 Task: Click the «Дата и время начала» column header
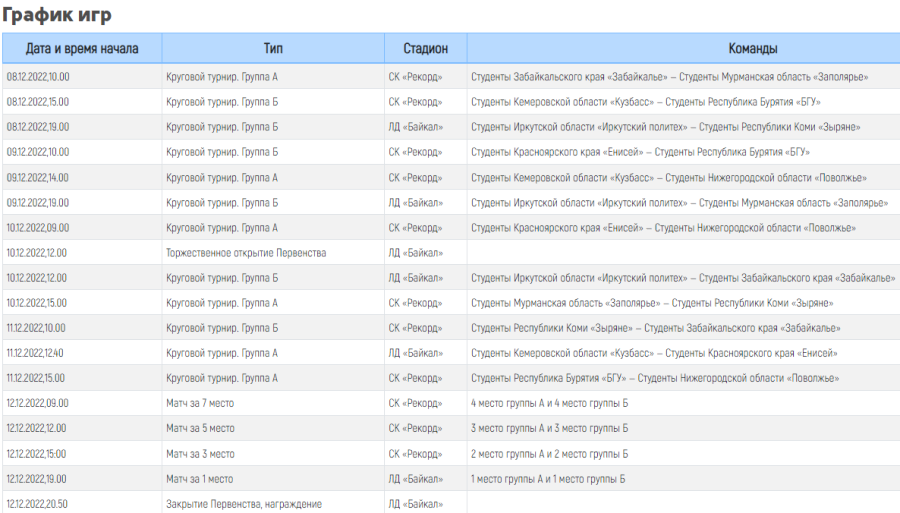pos(82,48)
